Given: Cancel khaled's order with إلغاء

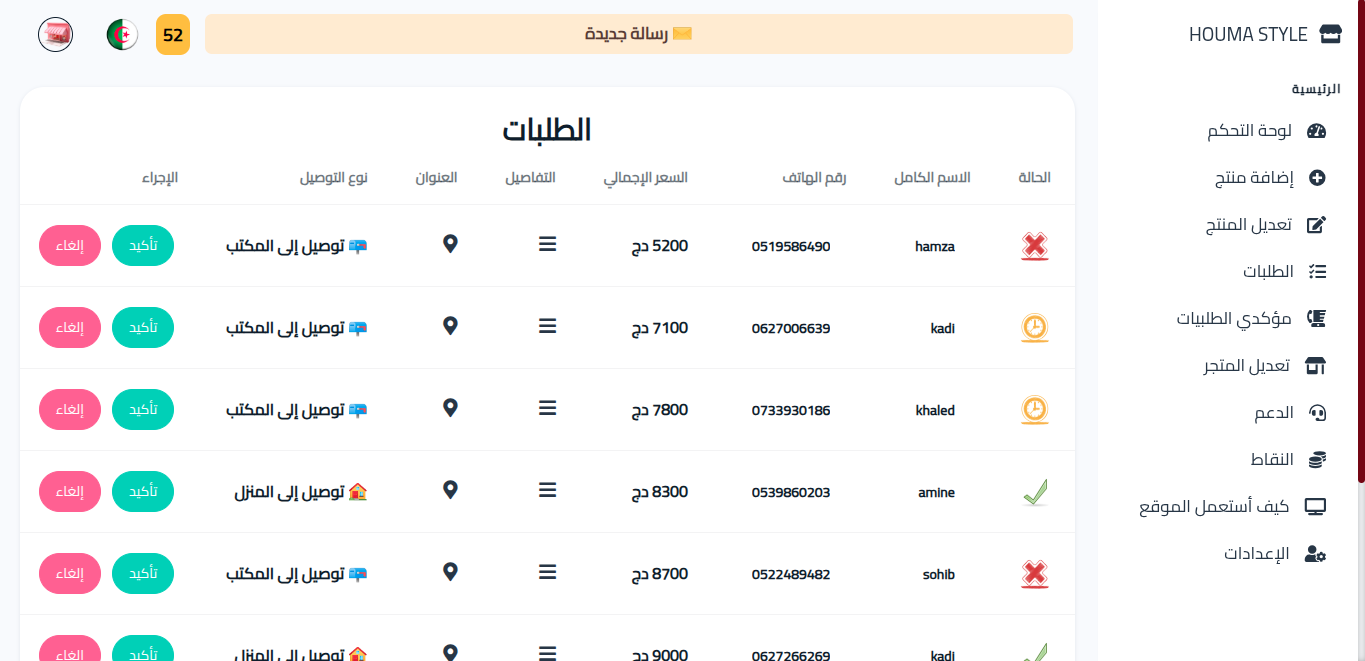Looking at the screenshot, I should [x=70, y=410].
